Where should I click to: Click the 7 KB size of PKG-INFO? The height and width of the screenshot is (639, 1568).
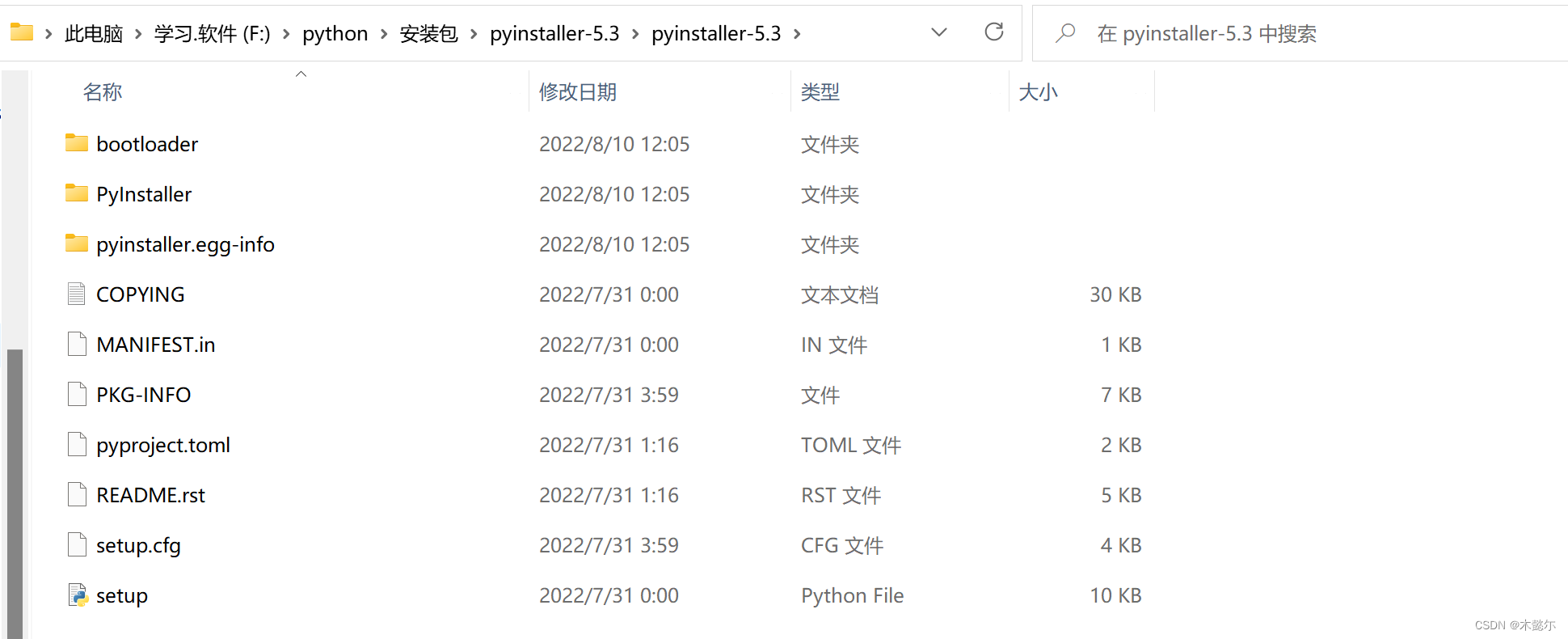click(x=1121, y=394)
